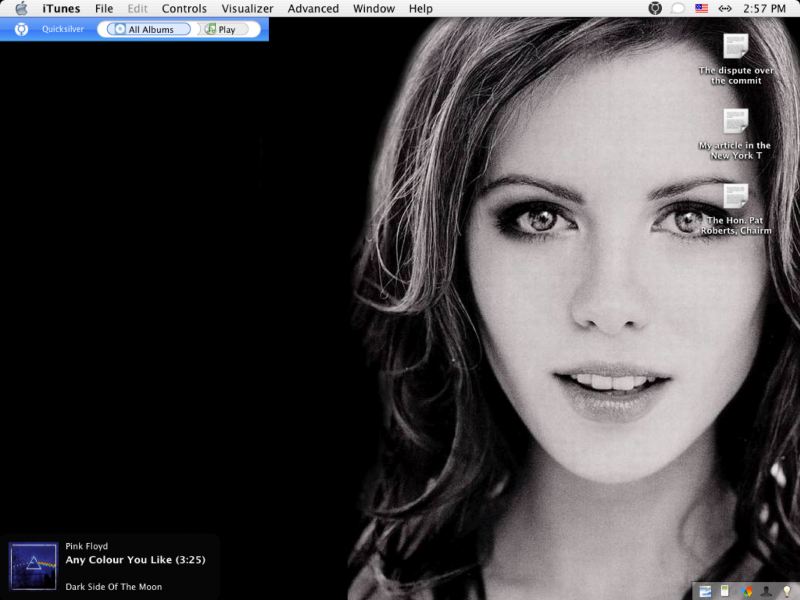
Task: Open the Apple menu
Action: [x=21, y=8]
